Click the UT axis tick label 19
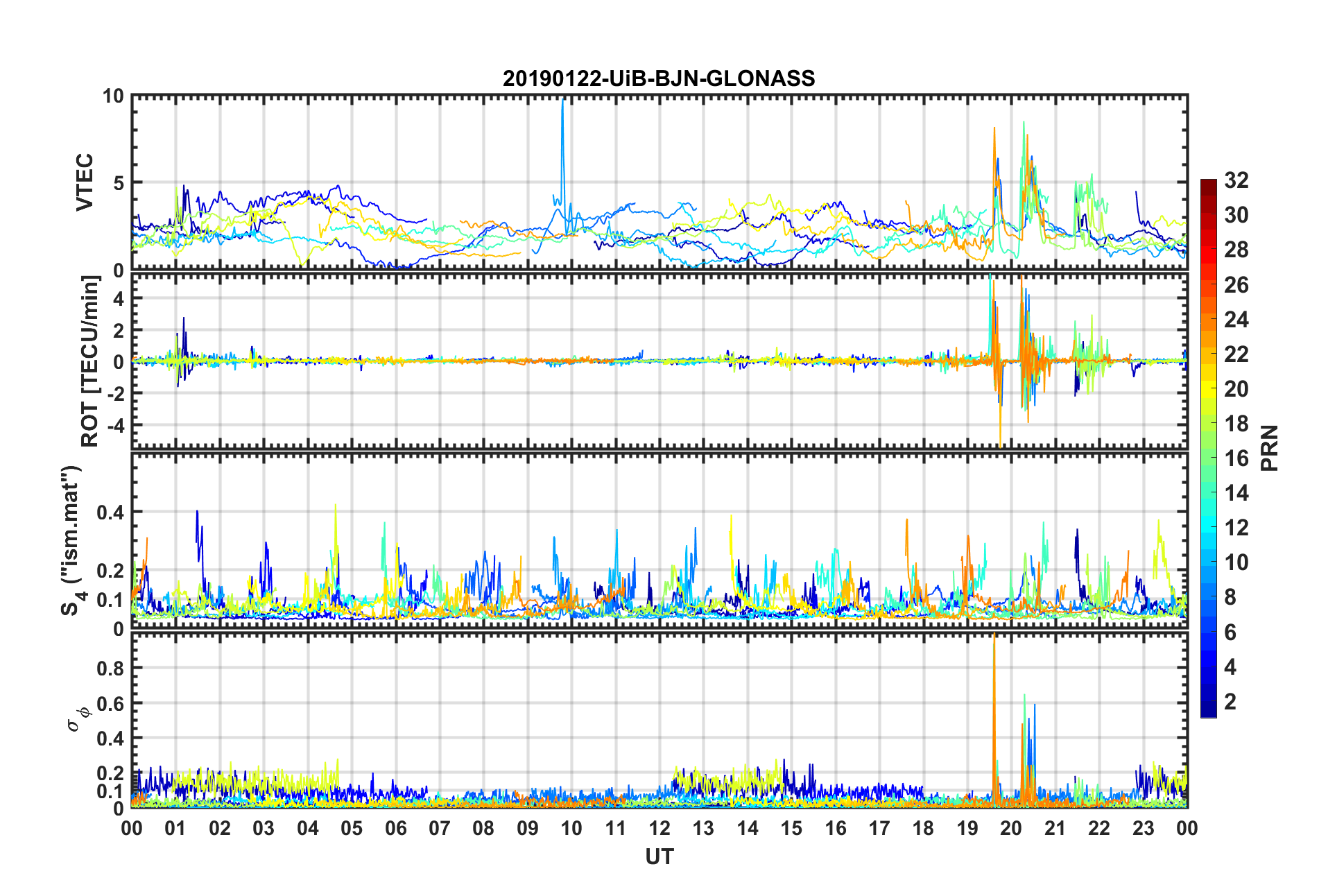 (x=967, y=828)
